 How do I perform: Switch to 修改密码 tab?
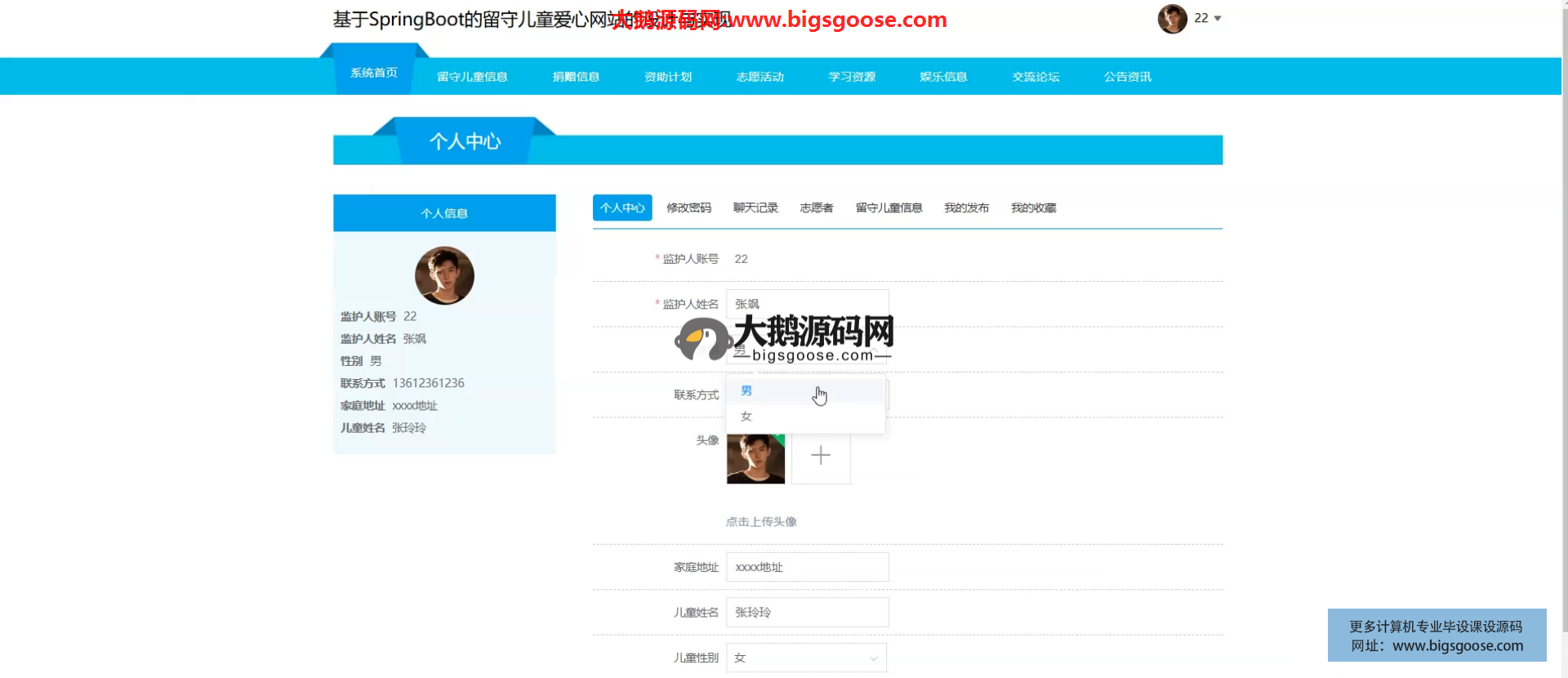(688, 208)
